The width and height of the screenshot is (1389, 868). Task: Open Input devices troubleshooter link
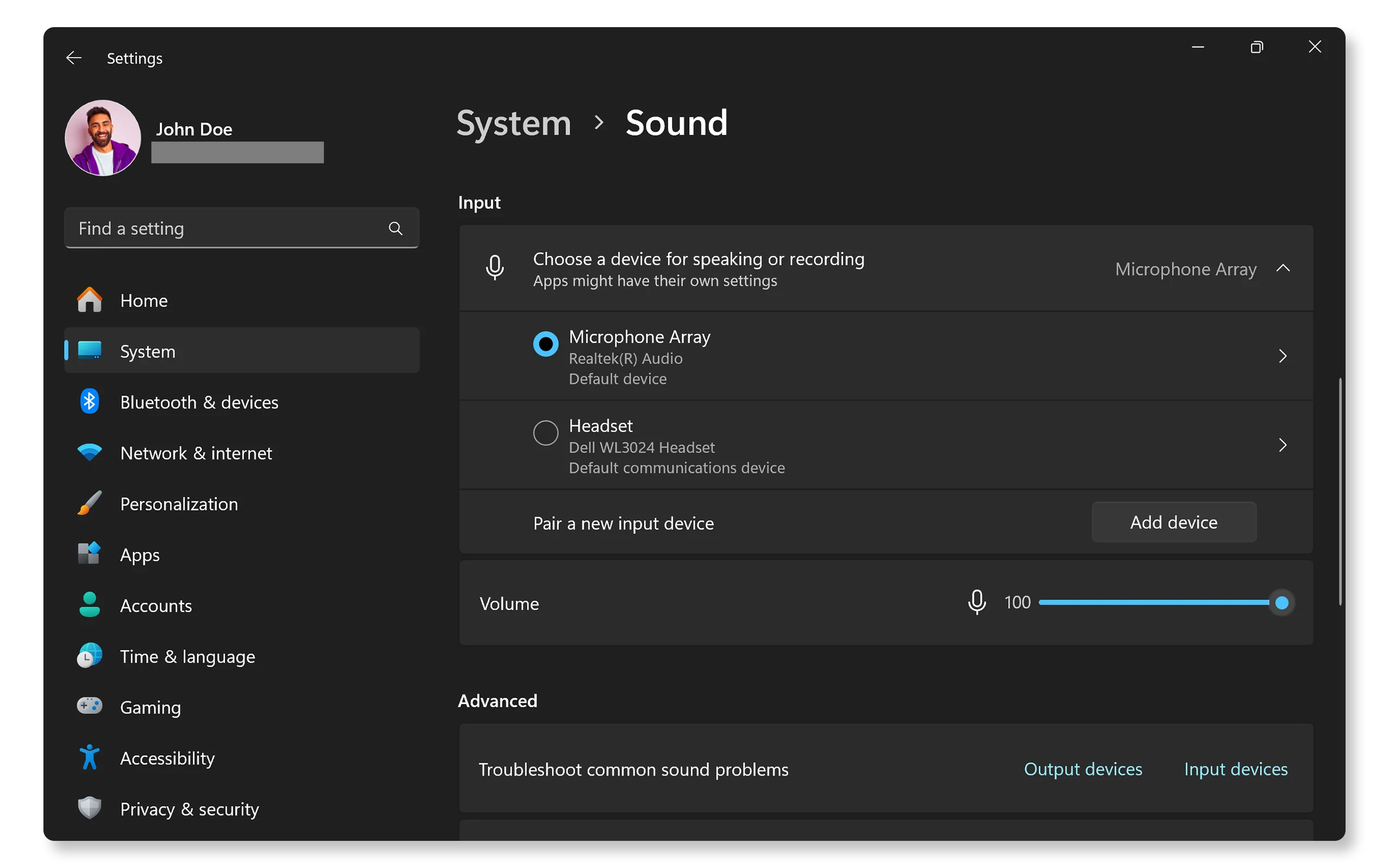1236,769
